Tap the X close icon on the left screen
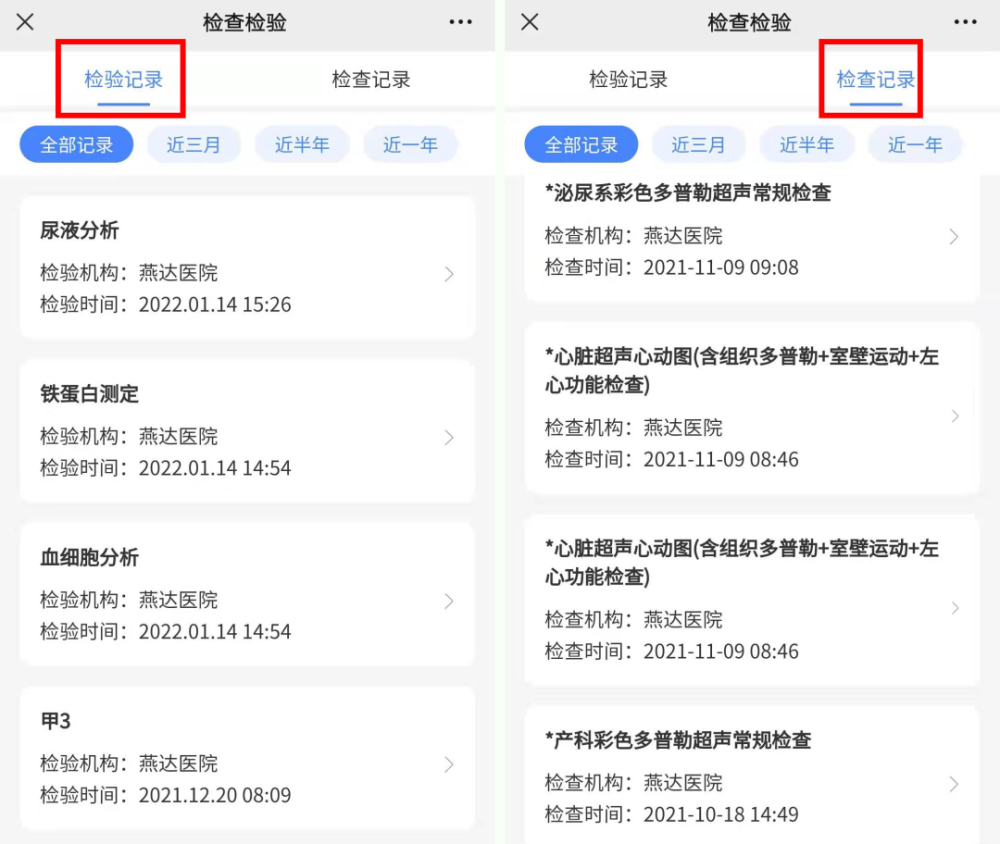 click(25, 22)
